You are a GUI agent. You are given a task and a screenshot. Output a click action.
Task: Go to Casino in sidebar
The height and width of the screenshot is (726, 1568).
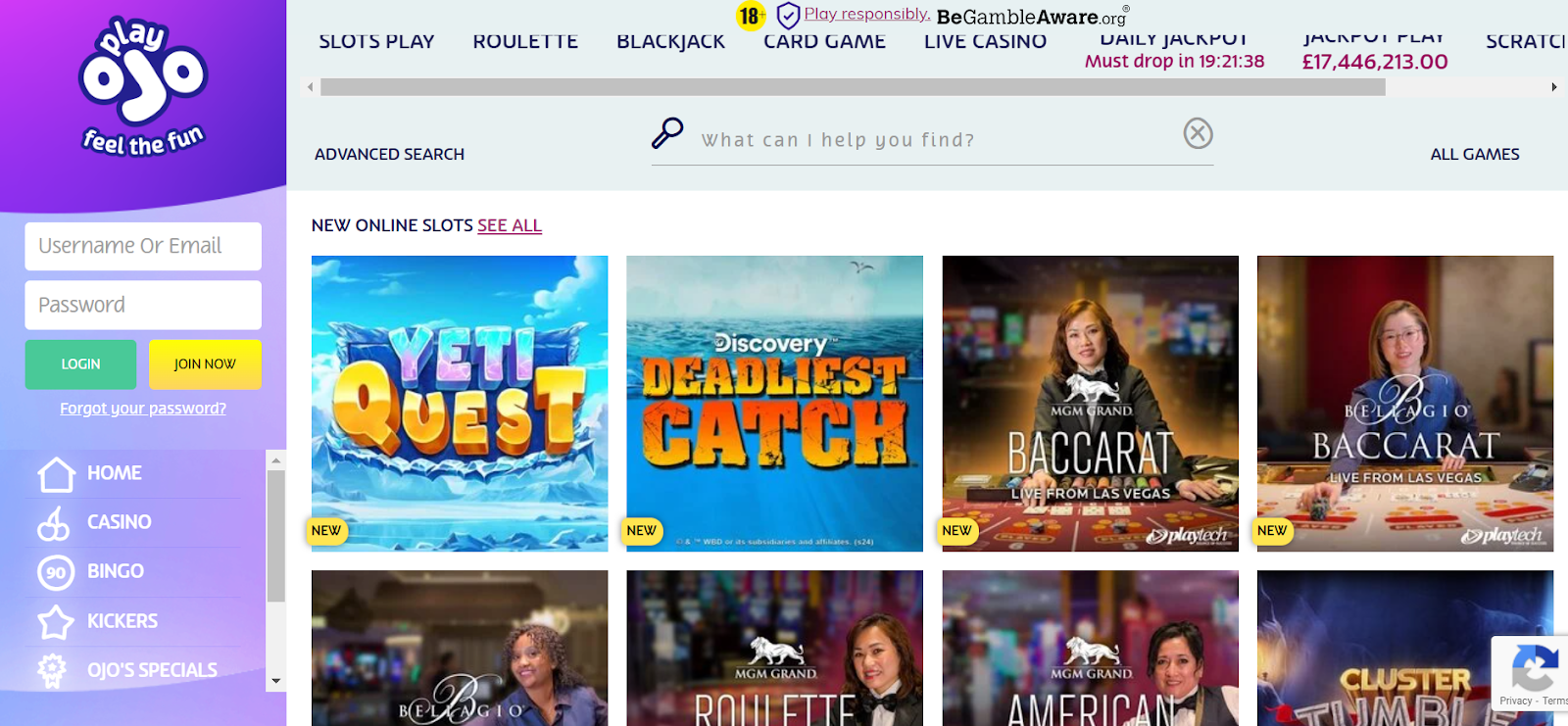point(120,522)
